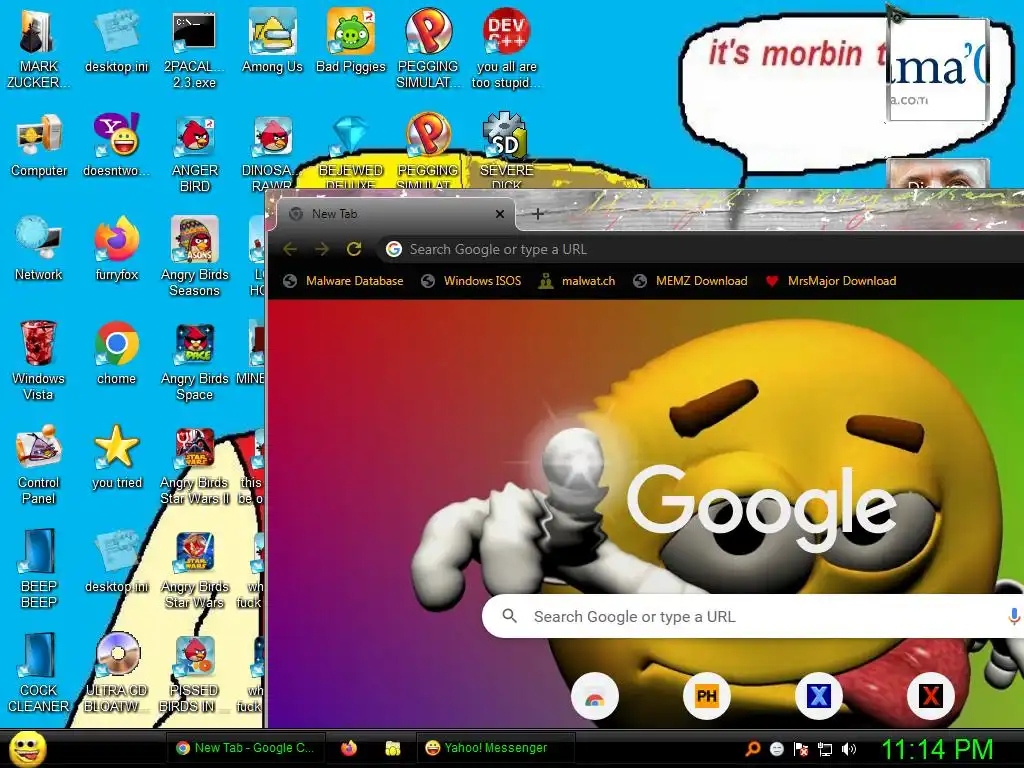Image resolution: width=1024 pixels, height=768 pixels.
Task: Reload the page in Chrome
Action: click(x=354, y=249)
